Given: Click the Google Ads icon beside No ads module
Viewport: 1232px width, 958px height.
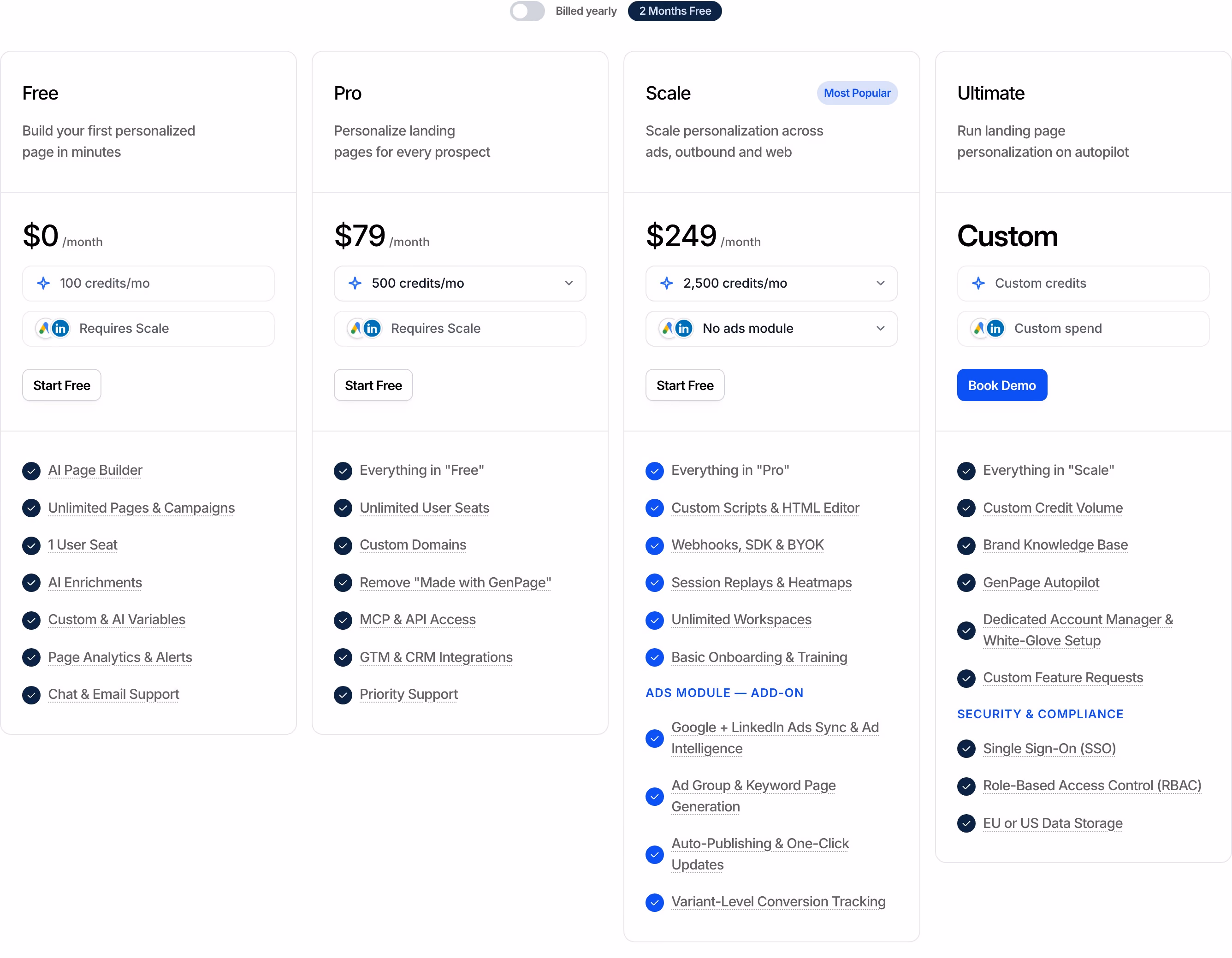Looking at the screenshot, I should [x=667, y=328].
